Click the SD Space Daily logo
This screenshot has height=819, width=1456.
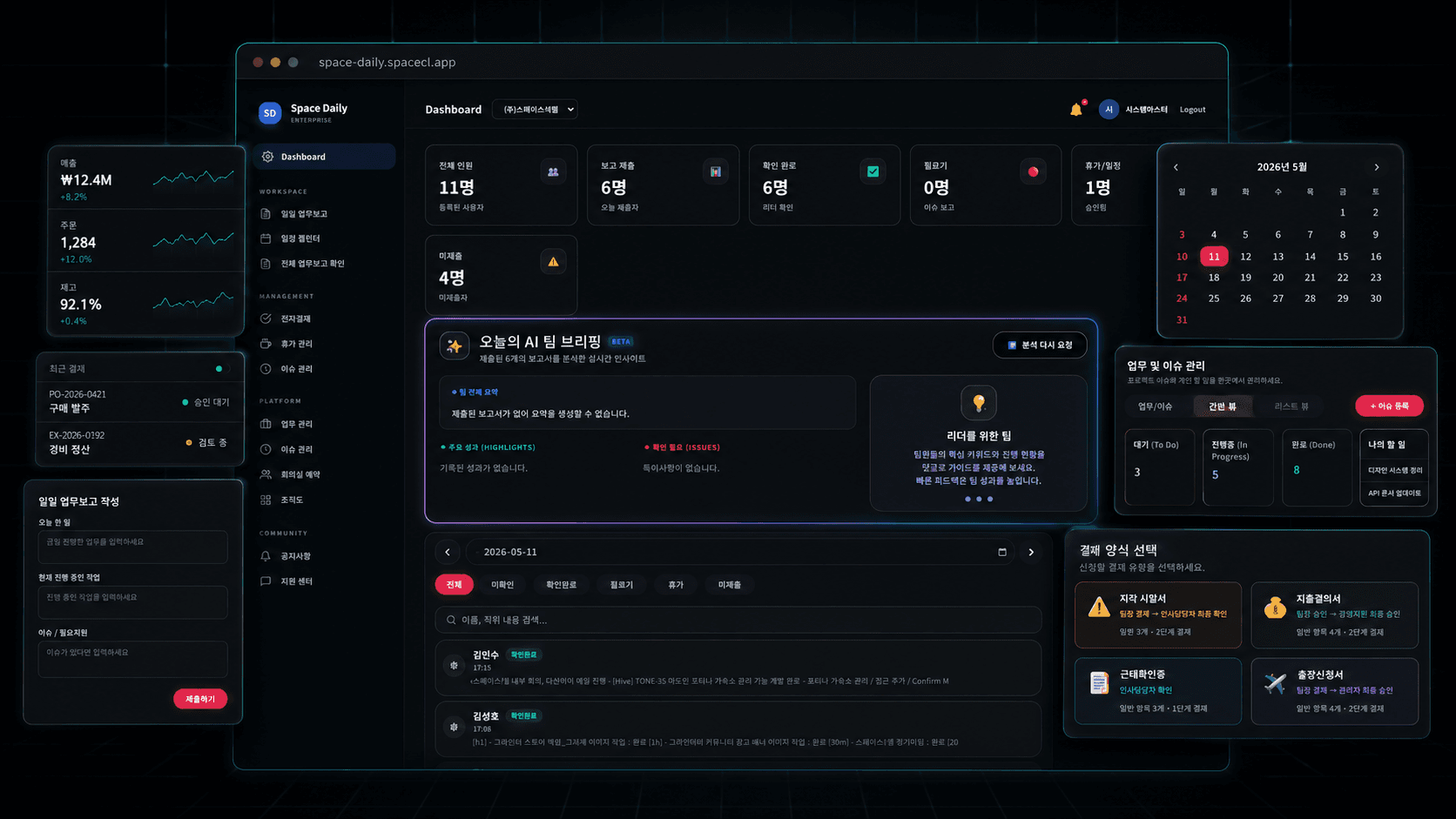[x=270, y=113]
